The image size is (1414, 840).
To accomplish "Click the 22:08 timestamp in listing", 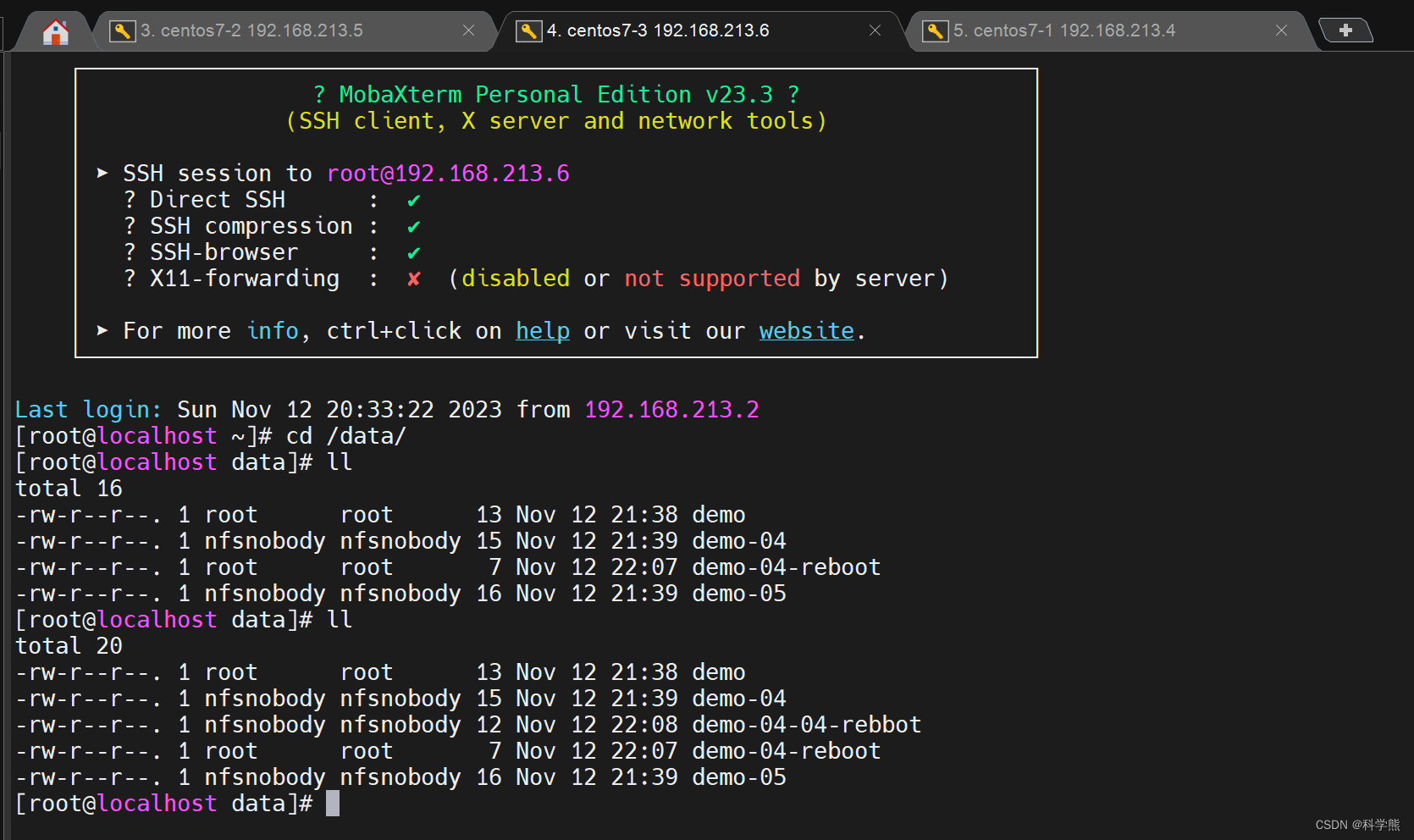I will [x=644, y=725].
